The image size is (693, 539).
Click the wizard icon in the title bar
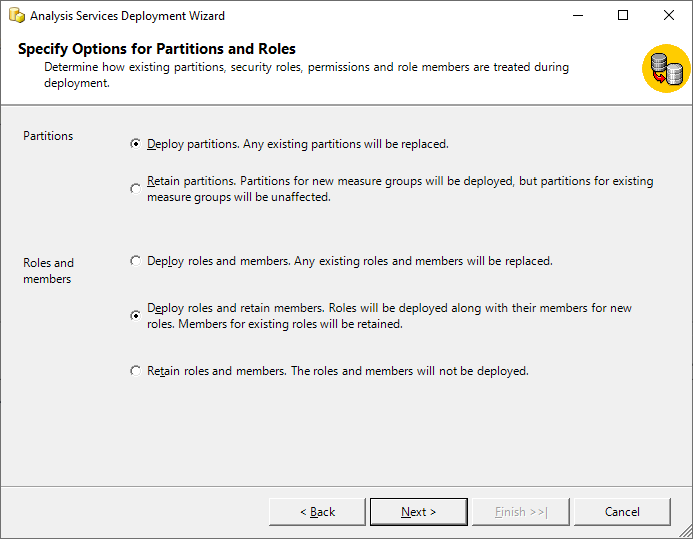[16, 16]
